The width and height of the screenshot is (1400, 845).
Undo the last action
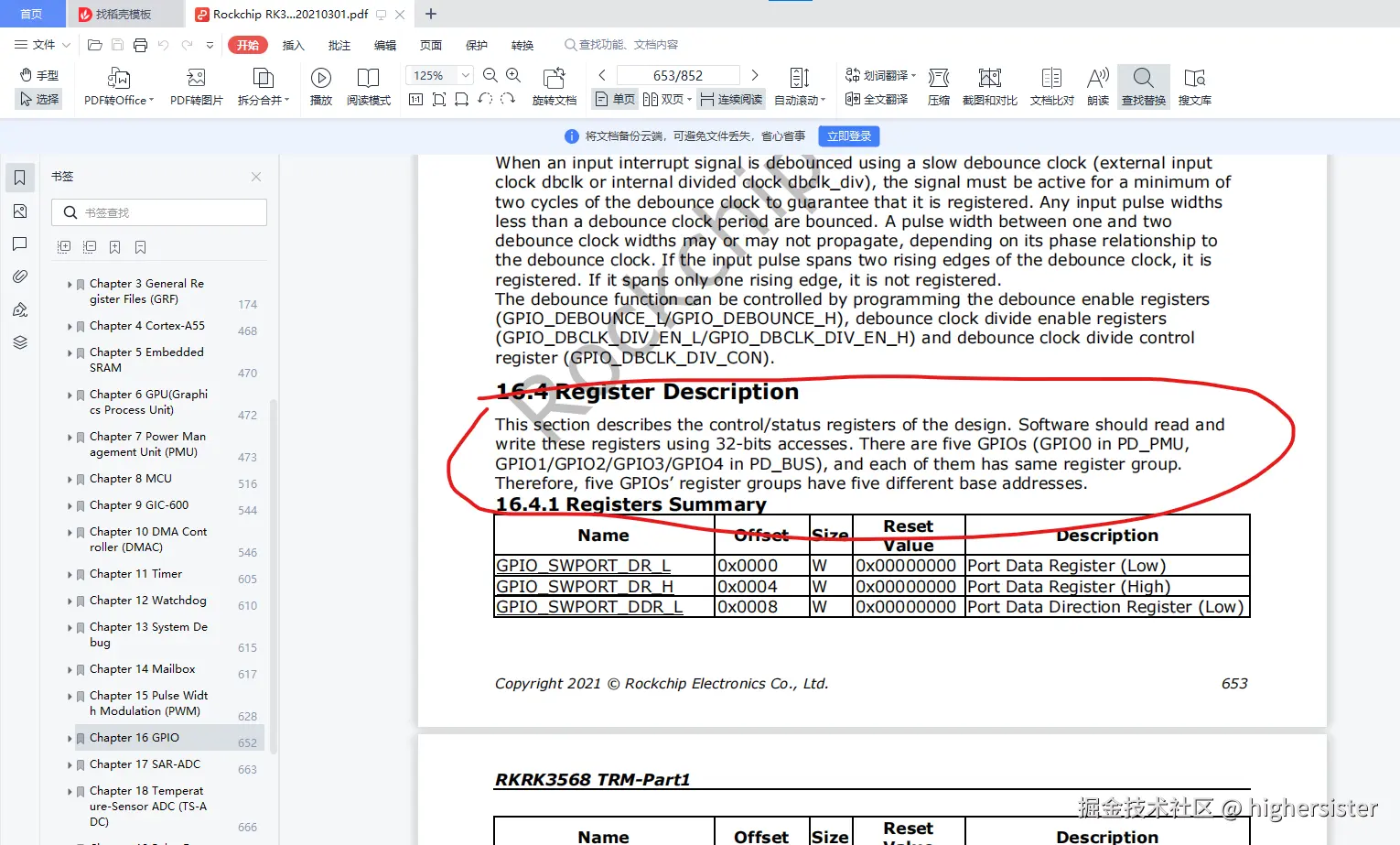coord(163,45)
